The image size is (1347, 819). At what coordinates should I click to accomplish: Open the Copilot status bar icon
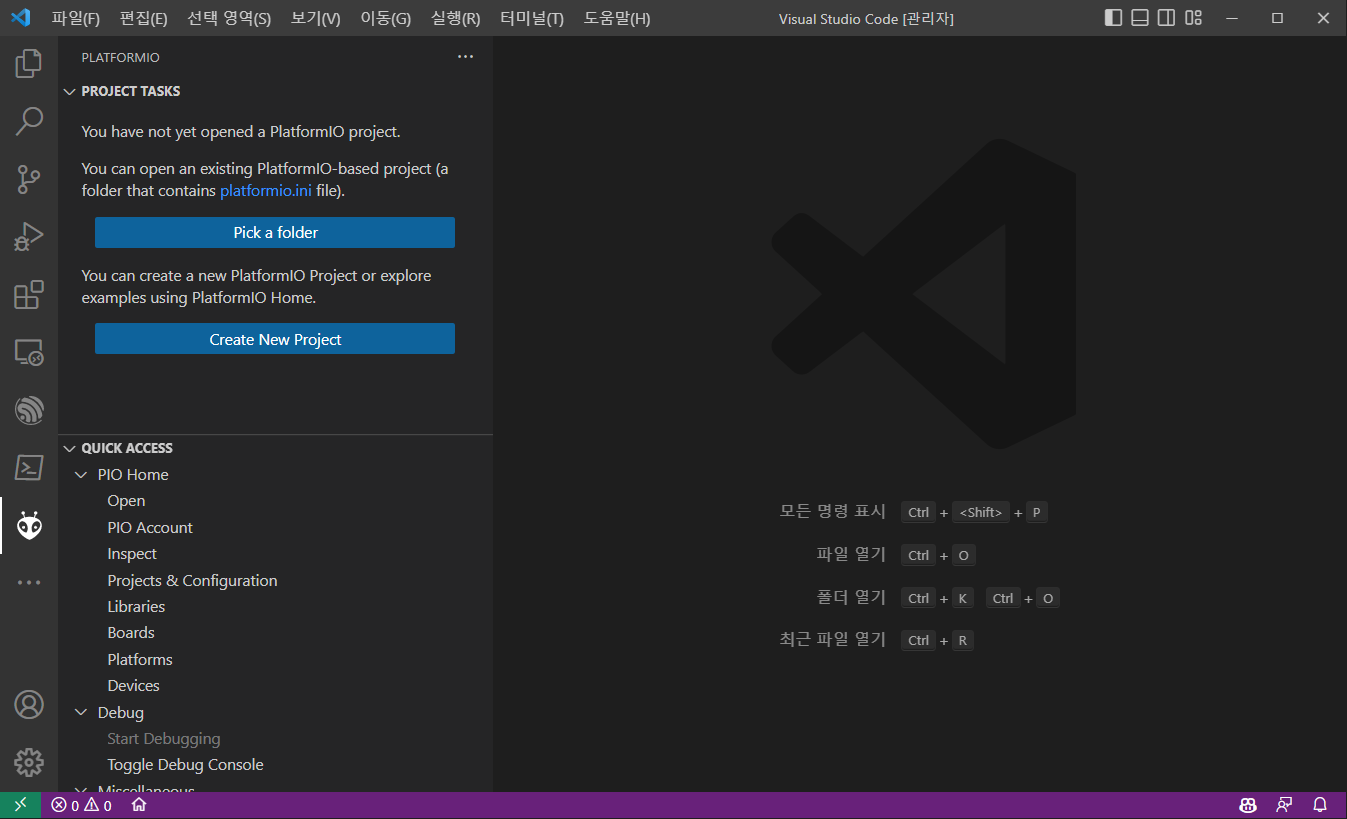(1248, 805)
